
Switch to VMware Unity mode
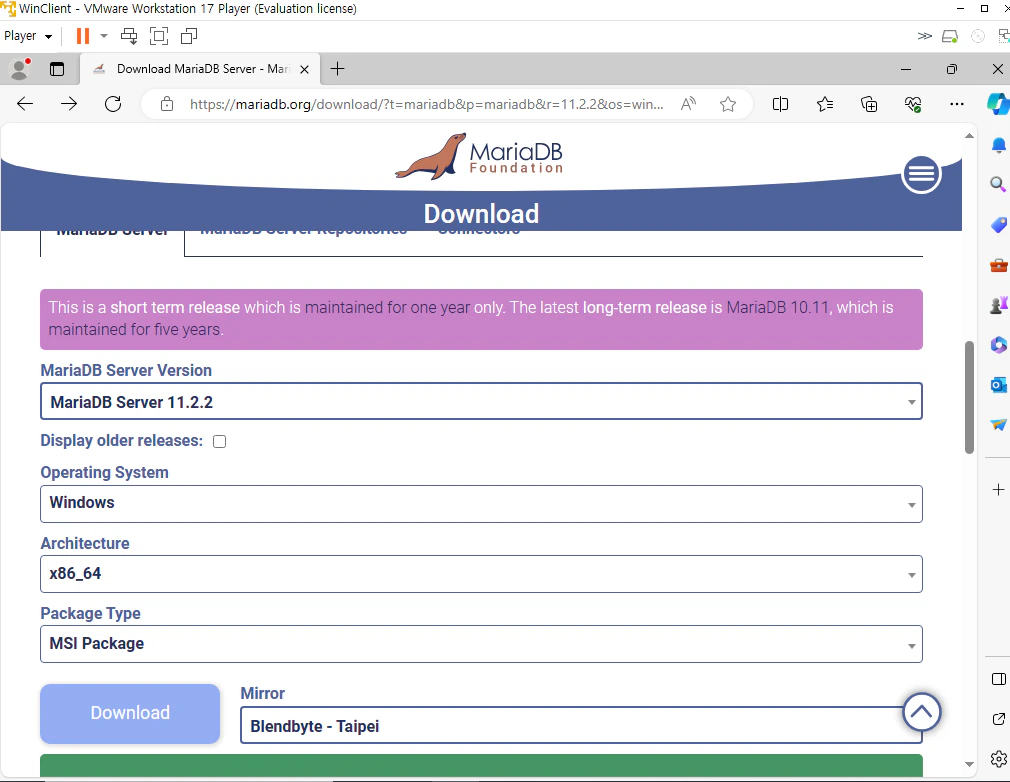tap(189, 36)
